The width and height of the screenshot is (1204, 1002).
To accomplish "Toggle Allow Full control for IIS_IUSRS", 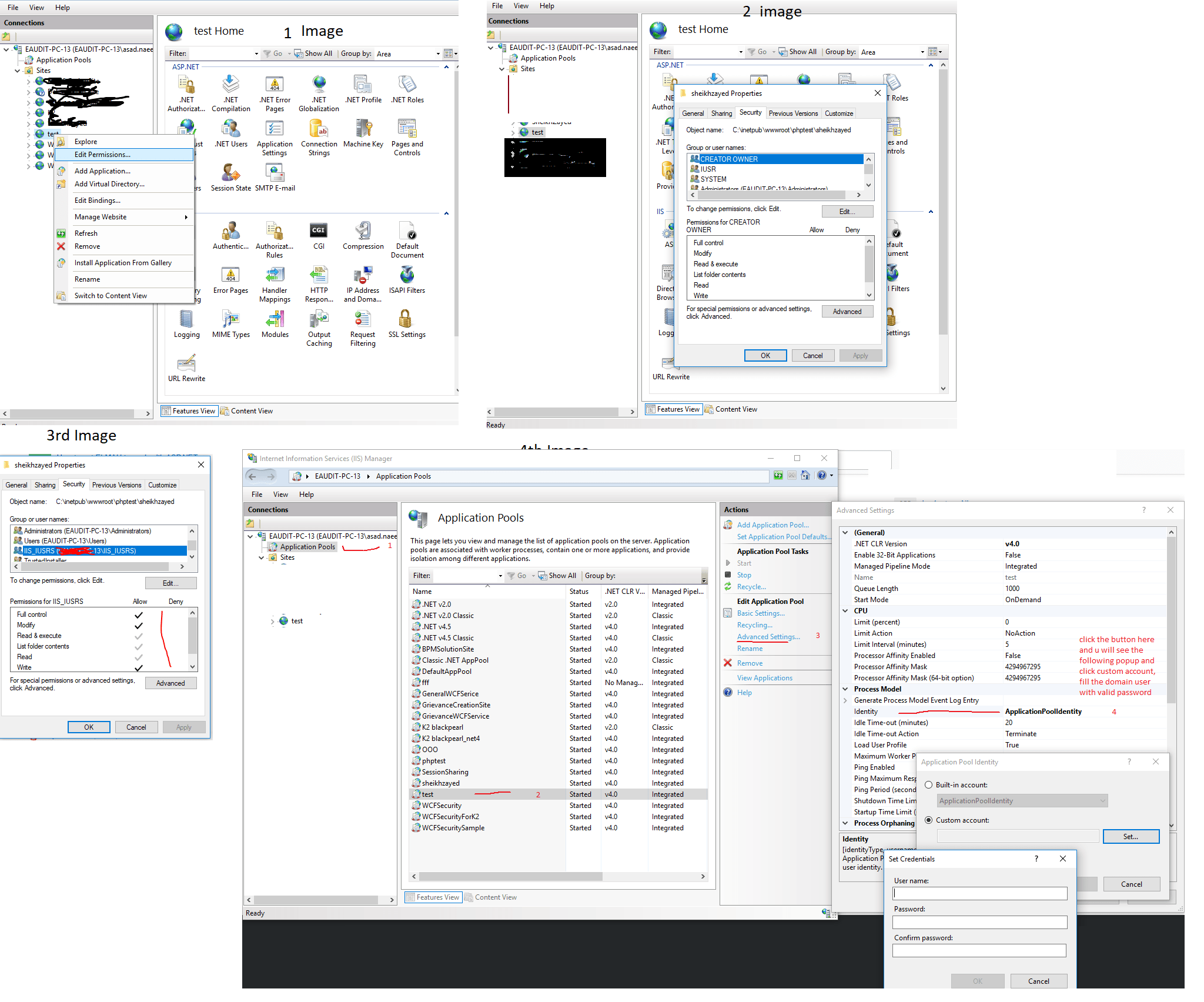I will (x=139, y=615).
